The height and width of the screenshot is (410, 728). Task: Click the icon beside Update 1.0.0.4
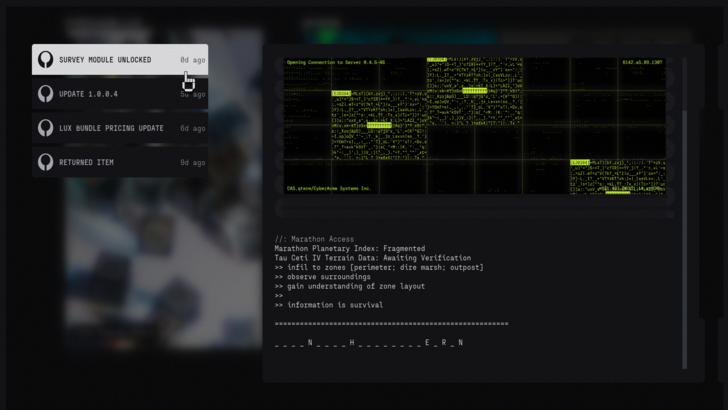pos(45,94)
